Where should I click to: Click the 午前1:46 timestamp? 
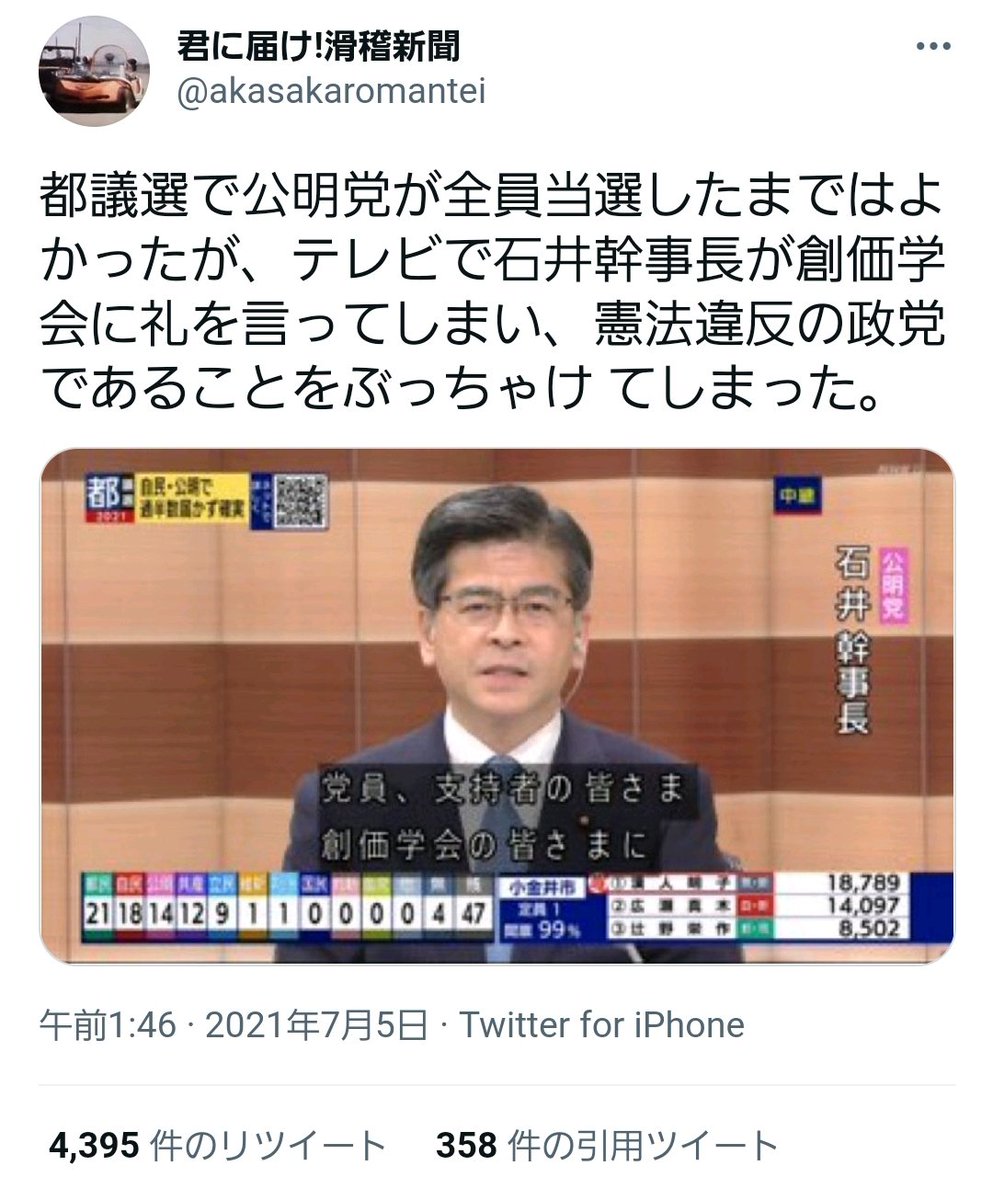click(x=107, y=1025)
